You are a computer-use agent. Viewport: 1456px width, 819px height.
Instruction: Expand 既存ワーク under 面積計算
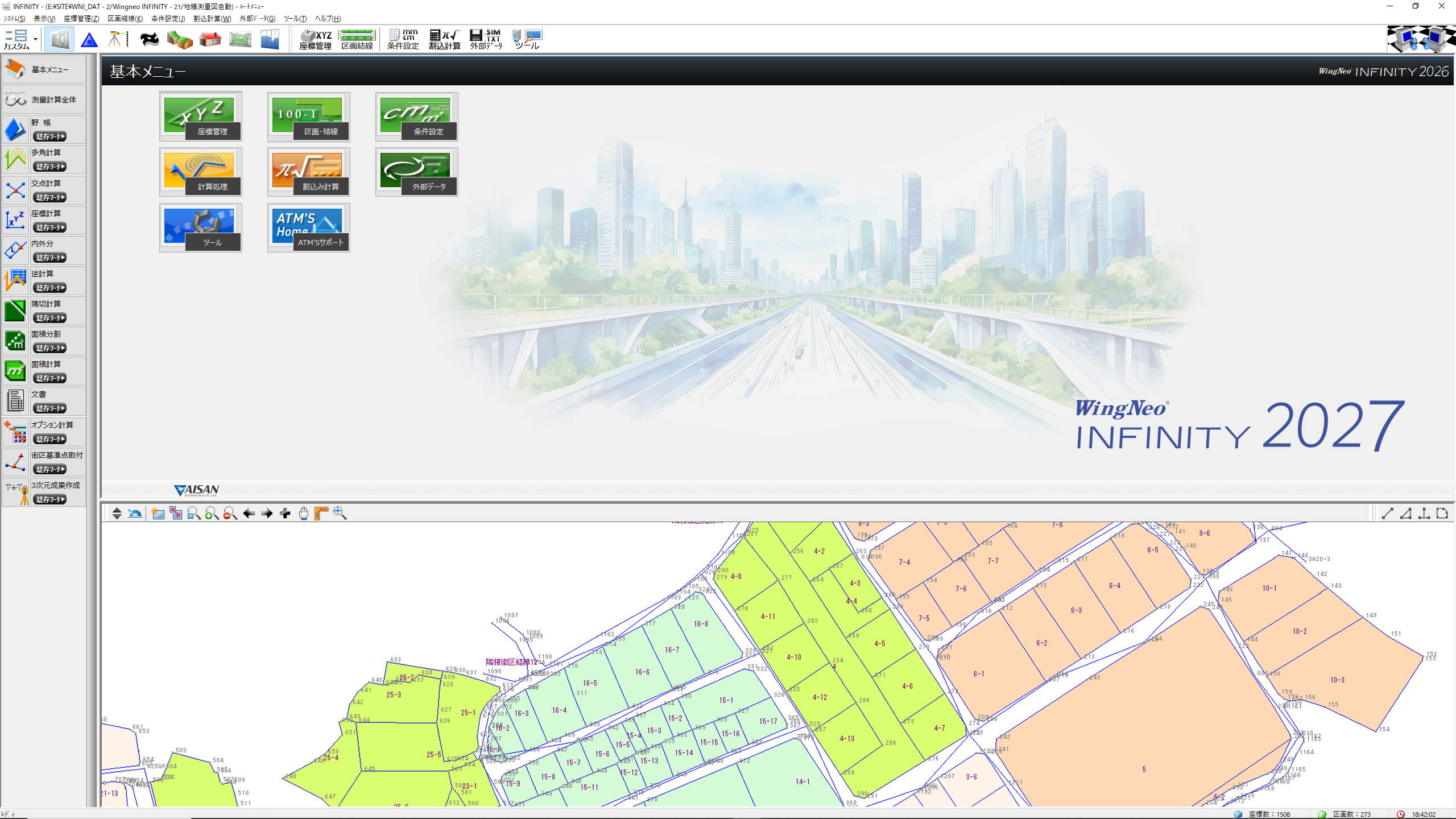50,378
